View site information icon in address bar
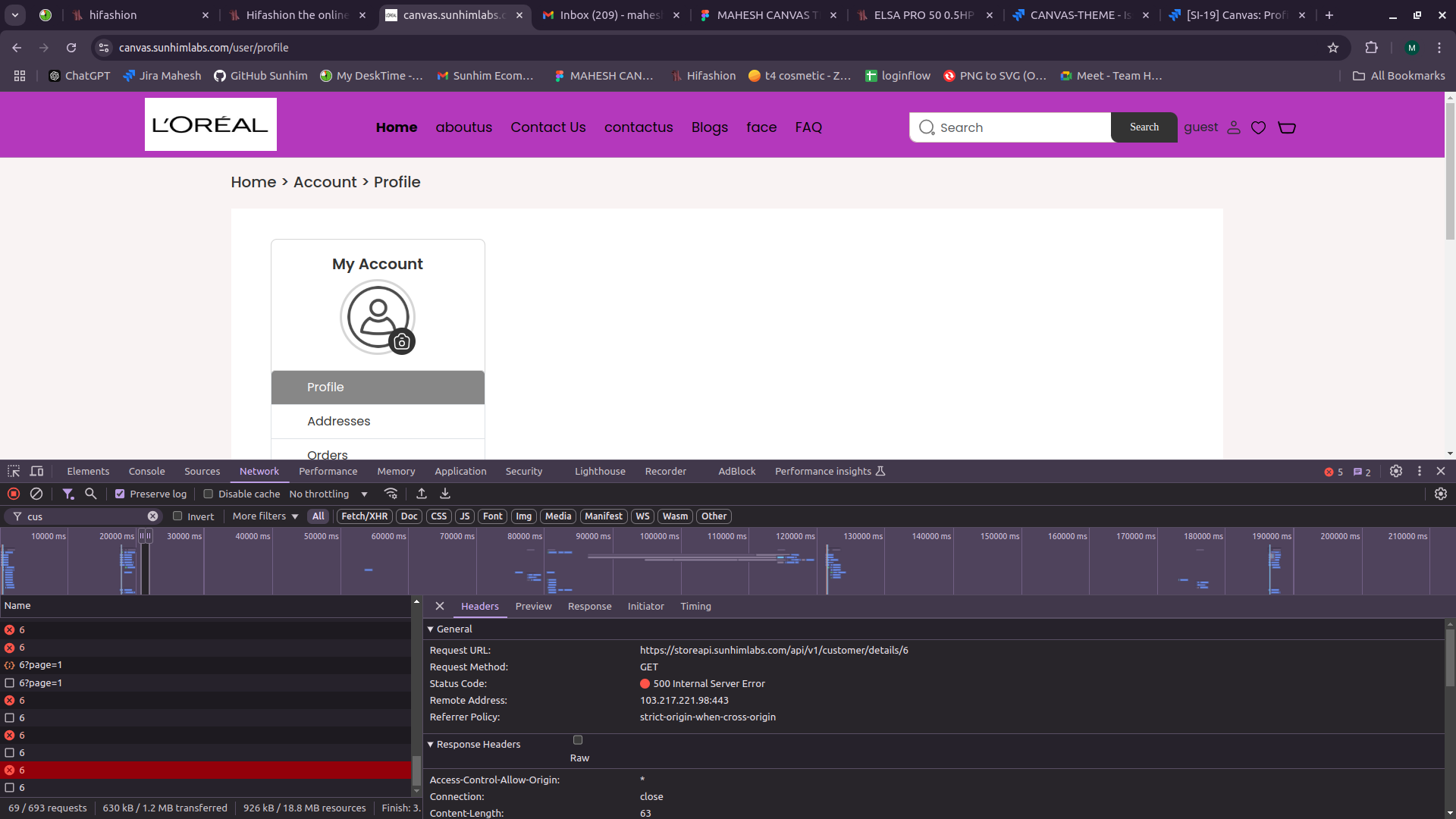 [104, 48]
